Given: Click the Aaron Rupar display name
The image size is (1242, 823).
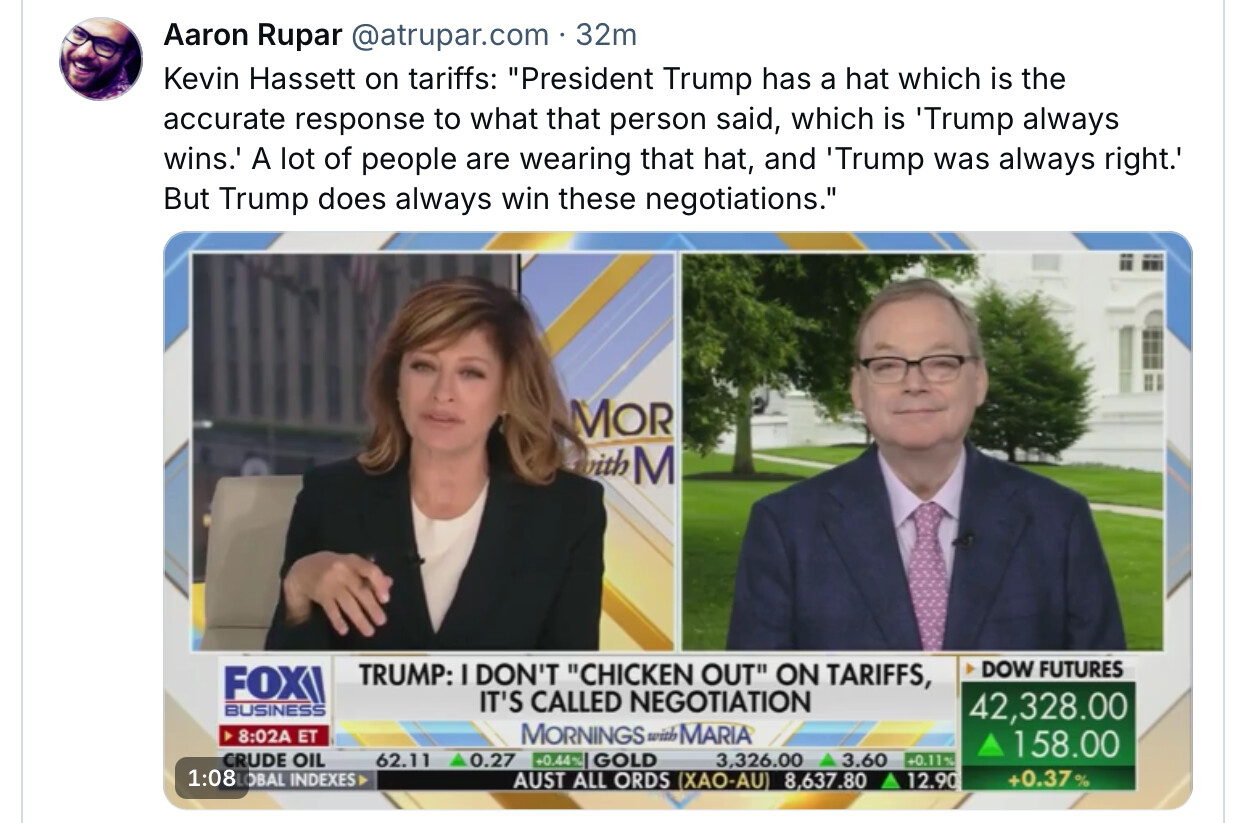Looking at the screenshot, I should (x=252, y=35).
